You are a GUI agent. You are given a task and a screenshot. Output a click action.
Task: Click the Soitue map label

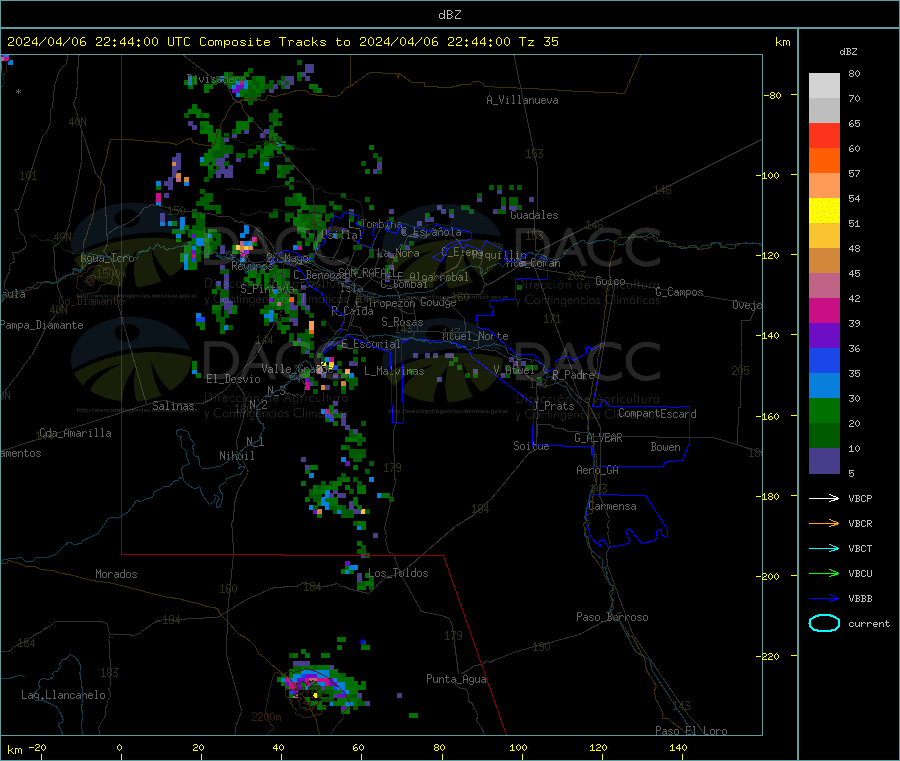tap(531, 446)
